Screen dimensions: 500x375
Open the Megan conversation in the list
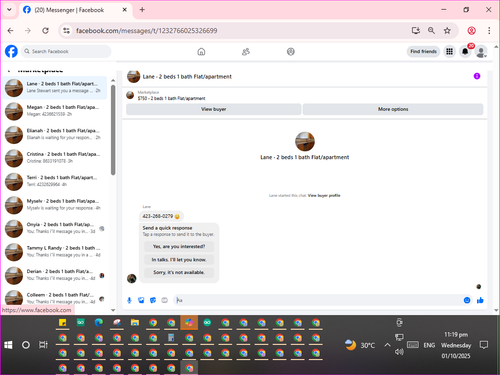coord(55,111)
